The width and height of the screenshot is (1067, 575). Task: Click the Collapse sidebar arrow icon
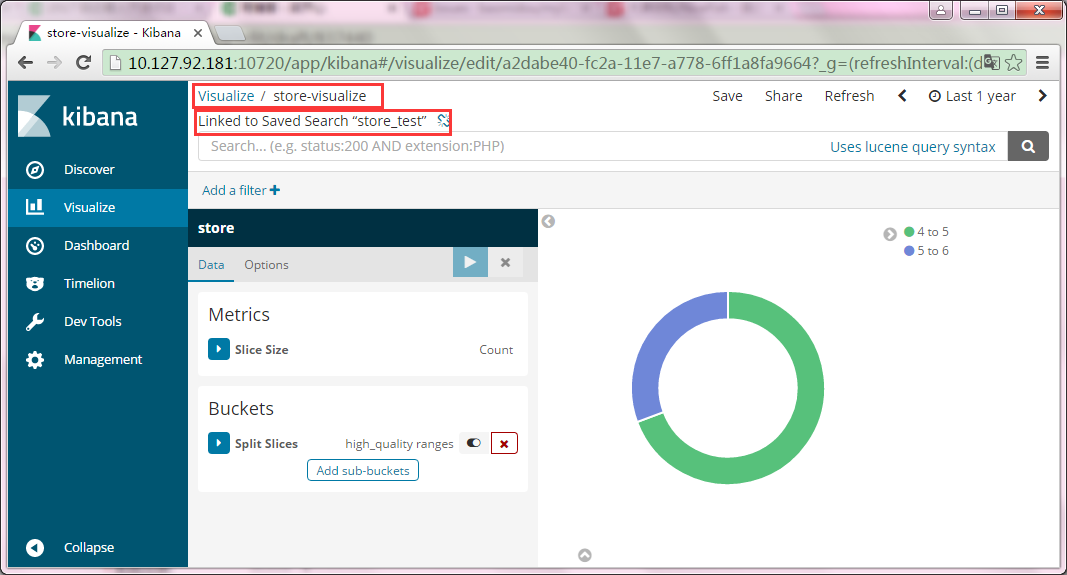click(x=35, y=548)
